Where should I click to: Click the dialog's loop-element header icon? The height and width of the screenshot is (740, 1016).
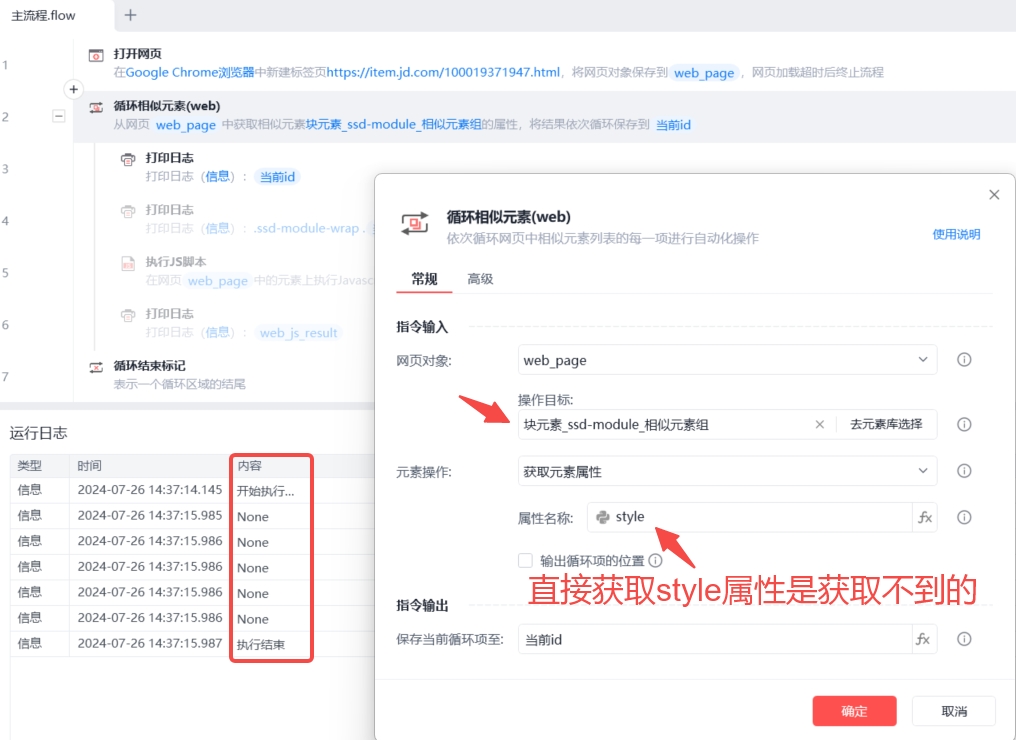[x=415, y=224]
